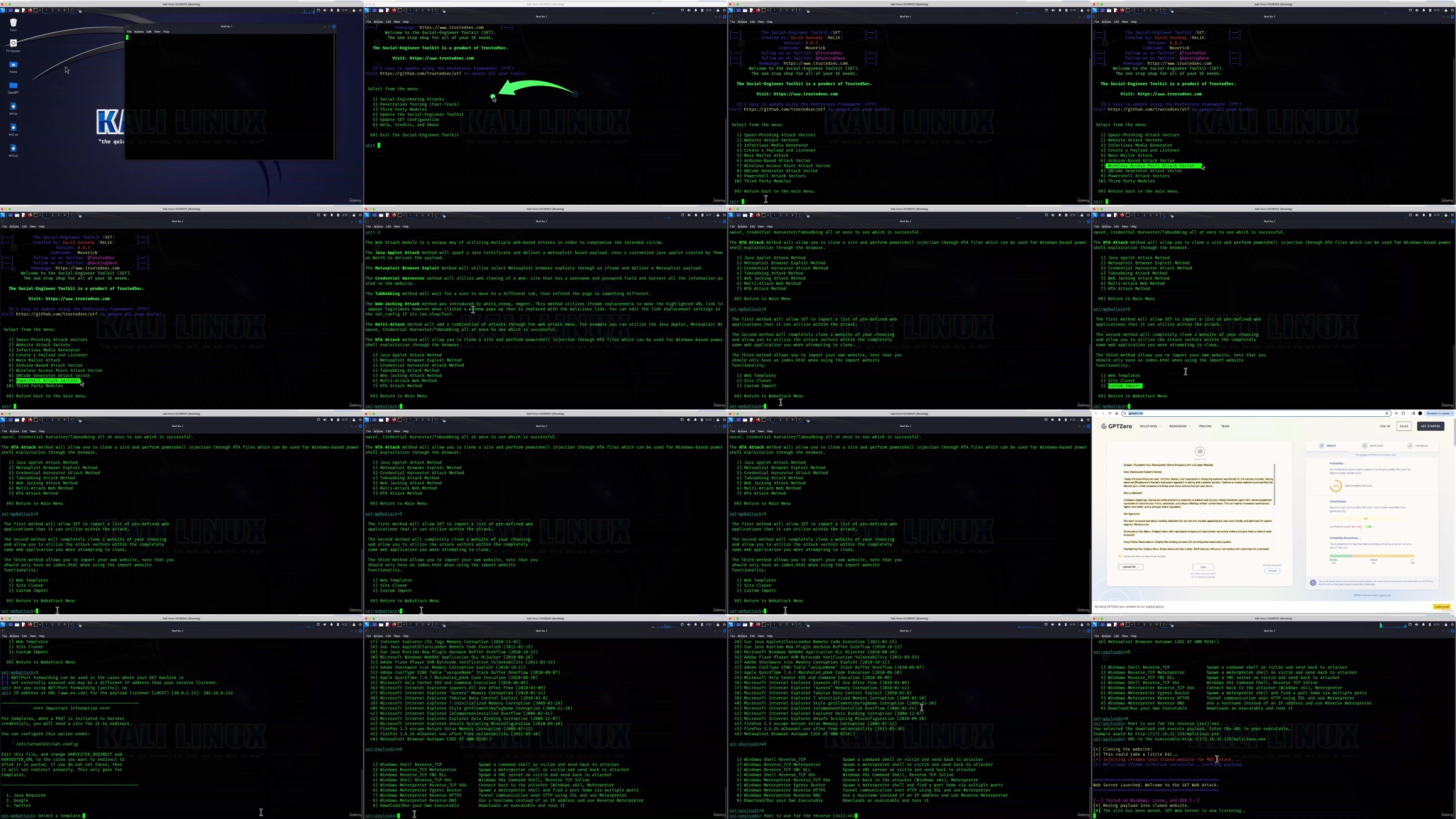Switch to the DEEP SCAN tab
1456x819 pixels.
click(1372, 446)
